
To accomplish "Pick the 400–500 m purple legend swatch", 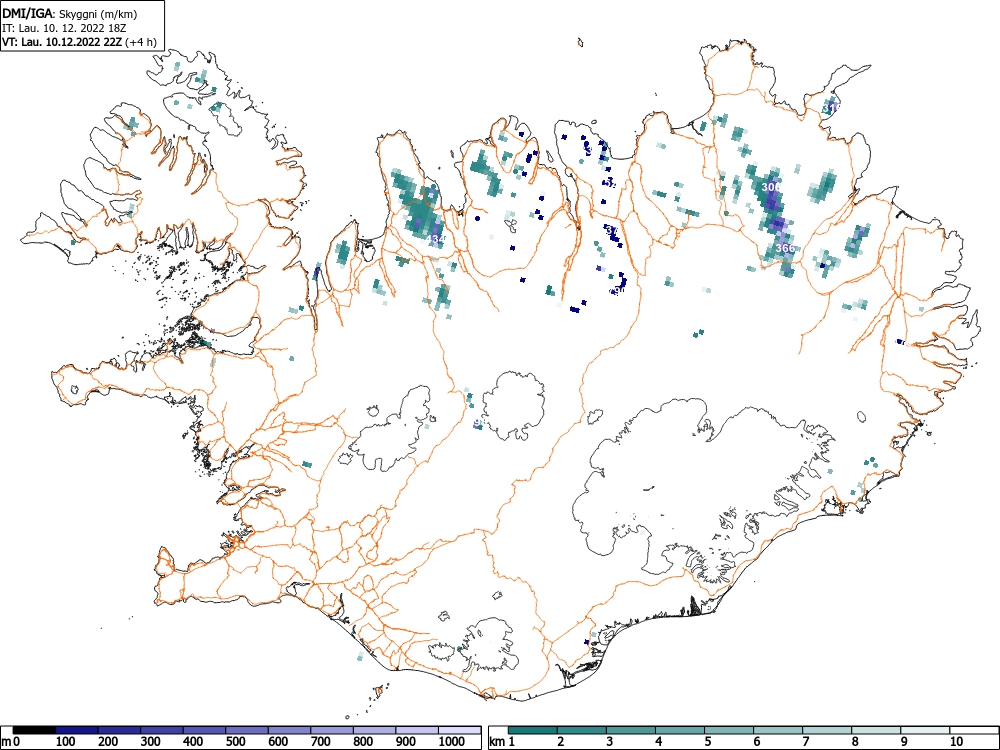I will click(204, 730).
